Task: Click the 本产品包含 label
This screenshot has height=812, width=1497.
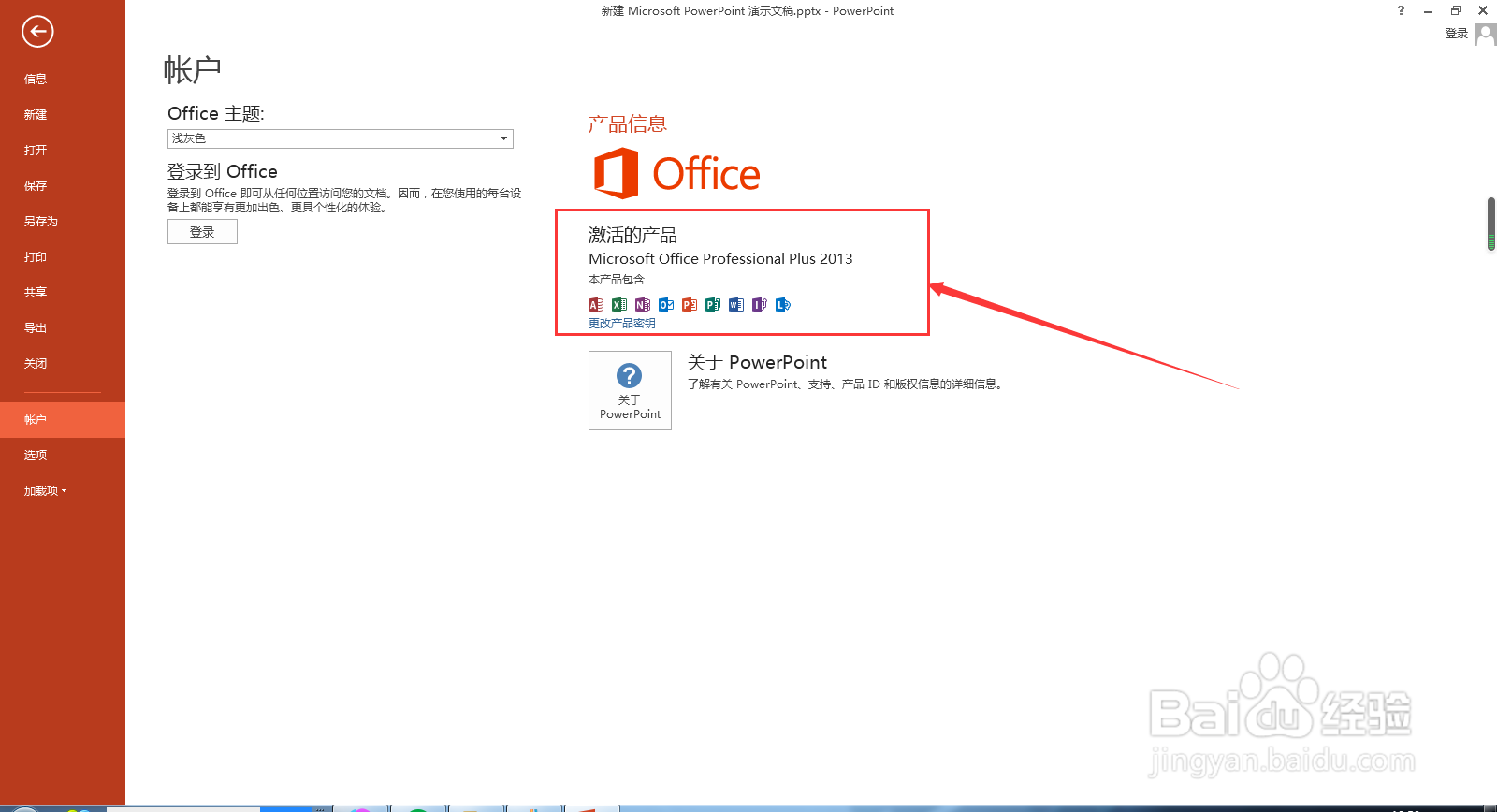Action: point(616,280)
